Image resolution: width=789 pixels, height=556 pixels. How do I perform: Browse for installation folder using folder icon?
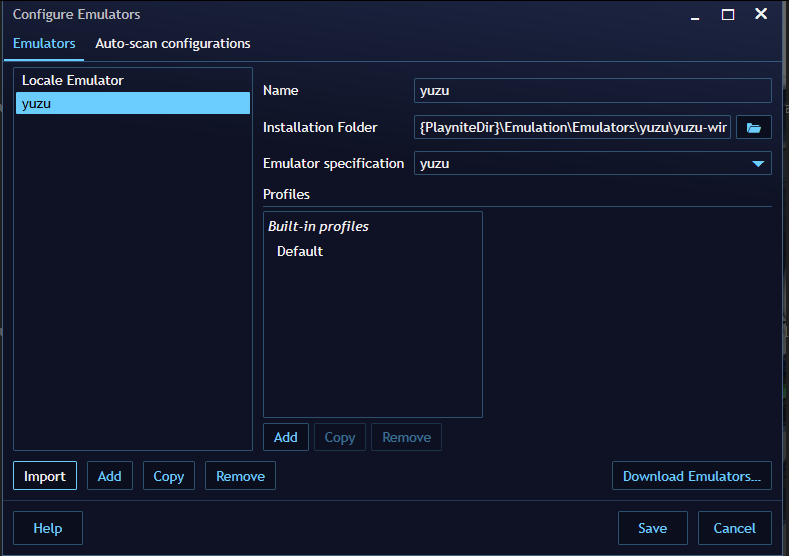click(754, 128)
